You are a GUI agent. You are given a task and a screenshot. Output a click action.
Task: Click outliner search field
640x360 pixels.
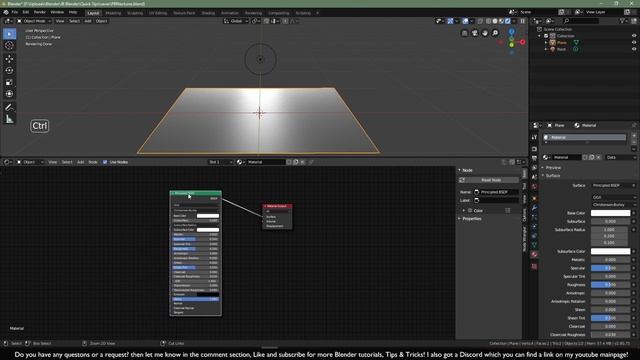581,21
